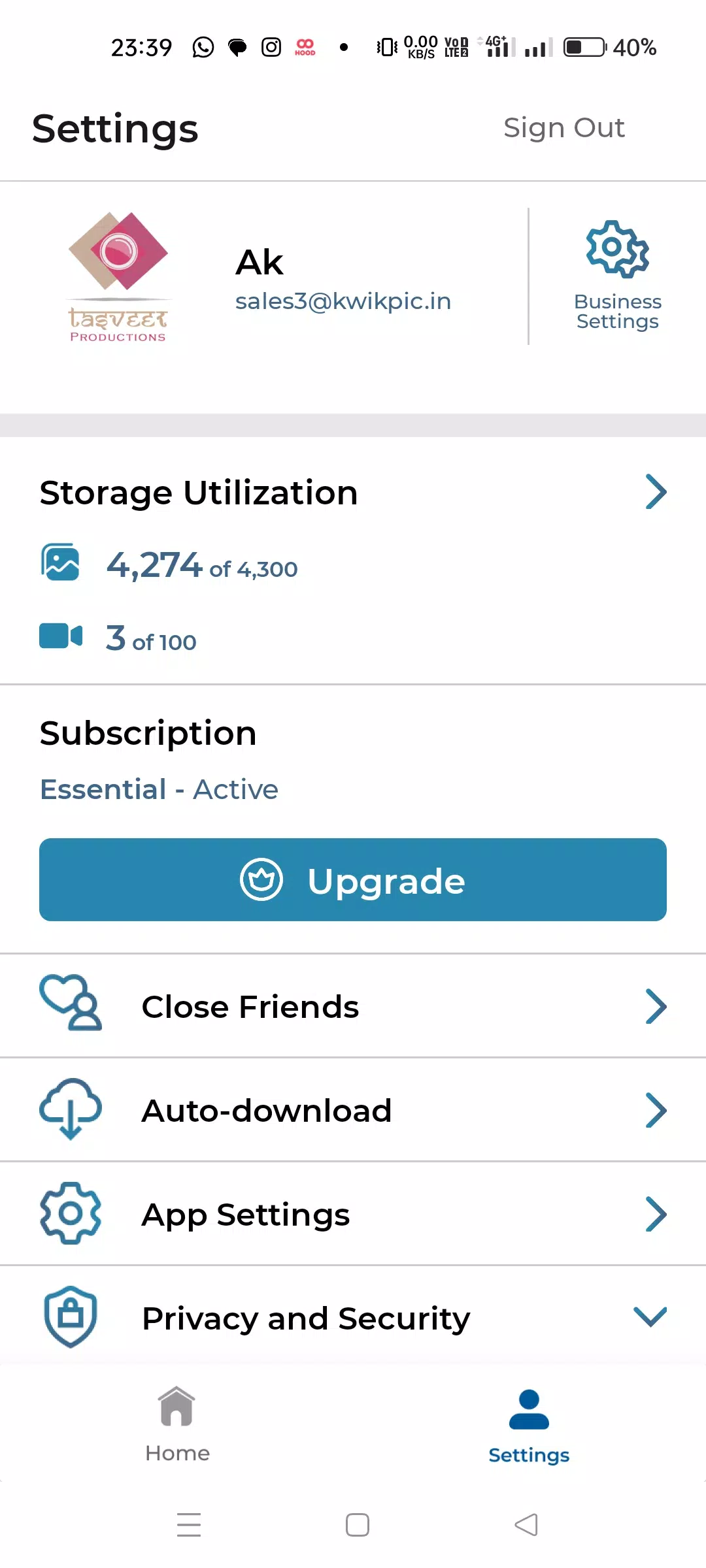Tap the video storage camera icon
This screenshot has width=706, height=1568.
point(61,636)
